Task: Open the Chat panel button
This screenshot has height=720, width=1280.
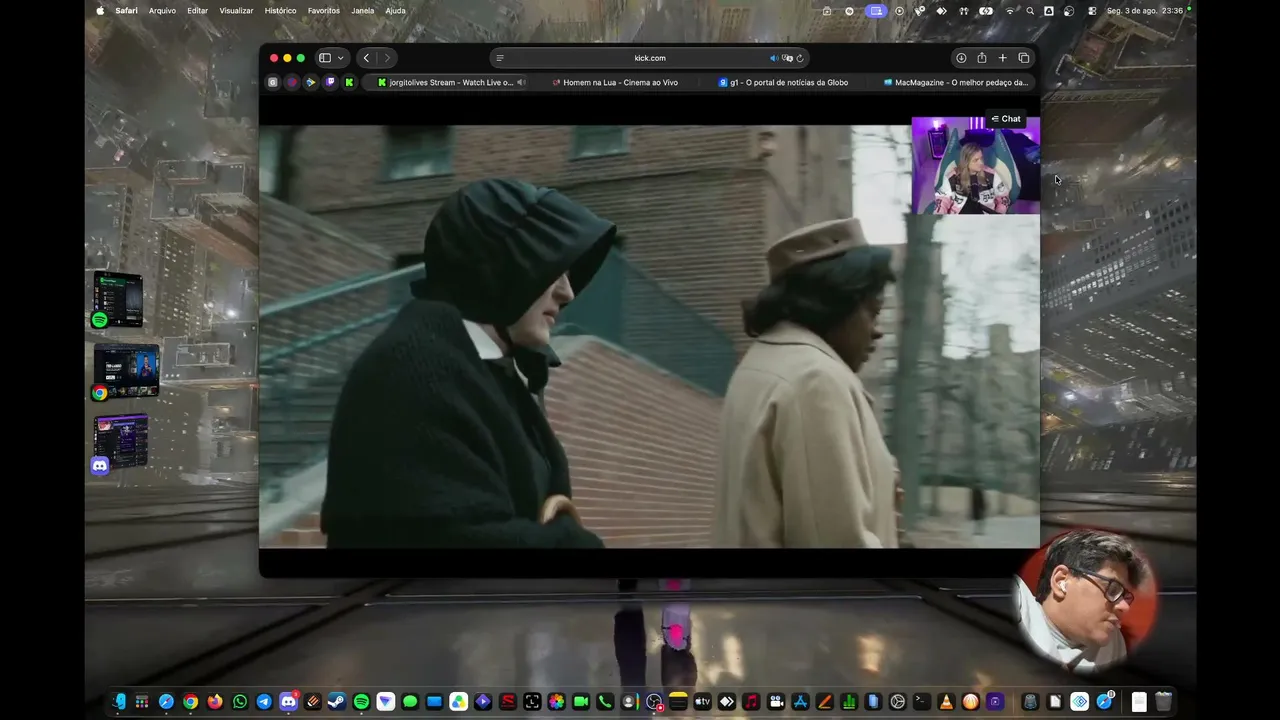Action: pyautogui.click(x=1006, y=119)
